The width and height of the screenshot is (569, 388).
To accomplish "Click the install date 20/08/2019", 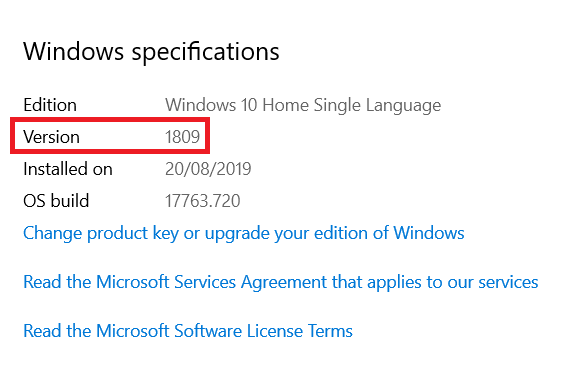I will (x=208, y=169).
